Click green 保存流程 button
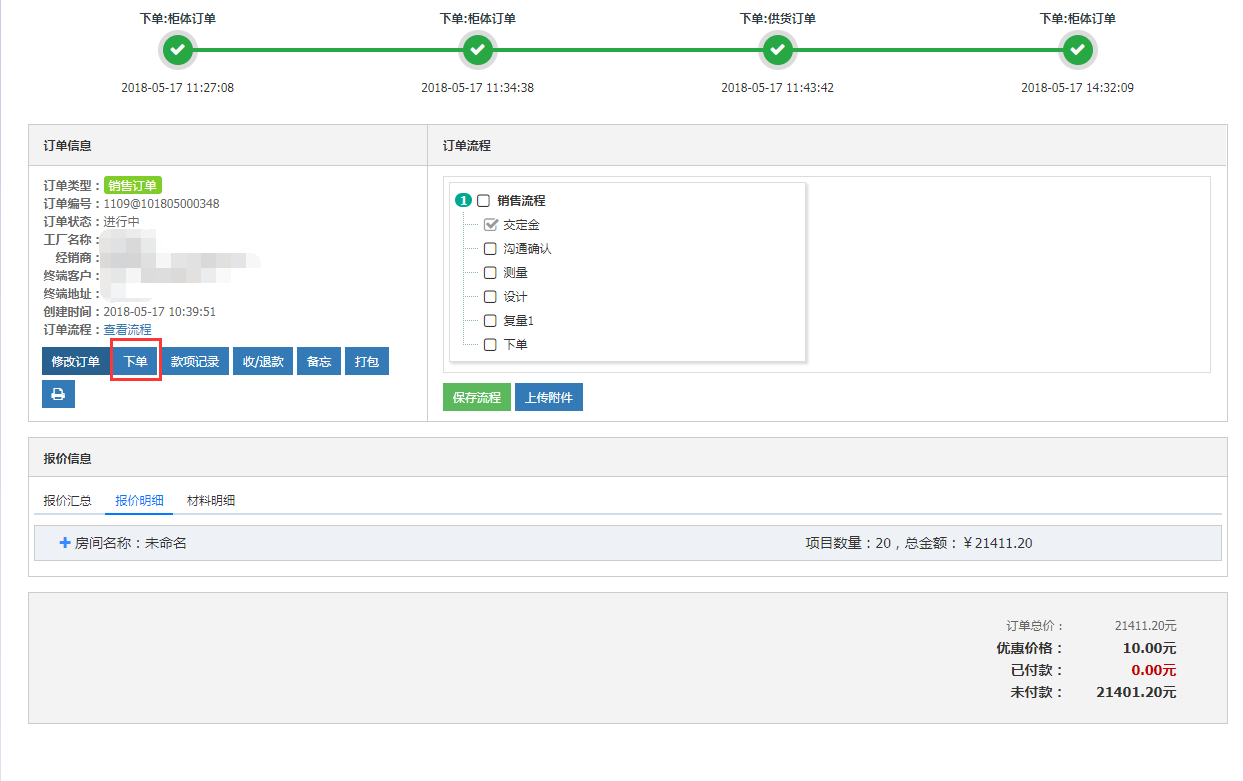The width and height of the screenshot is (1243, 781). coord(476,398)
